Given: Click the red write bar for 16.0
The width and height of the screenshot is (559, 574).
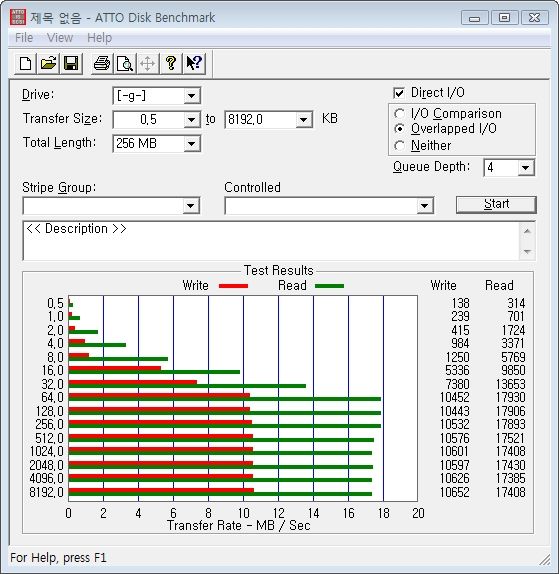Looking at the screenshot, I should click(x=115, y=368).
